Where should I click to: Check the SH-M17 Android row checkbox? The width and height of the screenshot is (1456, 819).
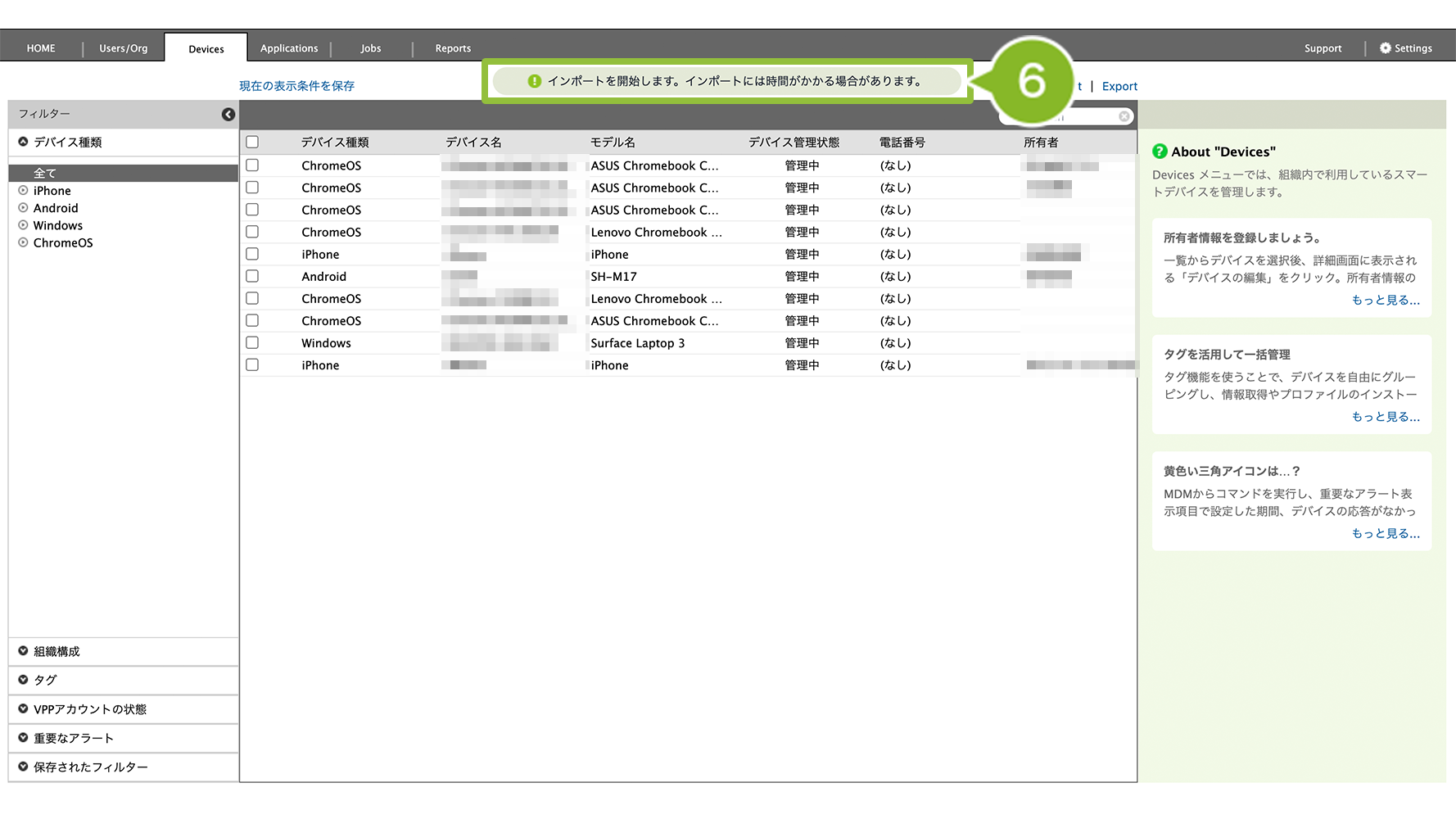(252, 277)
